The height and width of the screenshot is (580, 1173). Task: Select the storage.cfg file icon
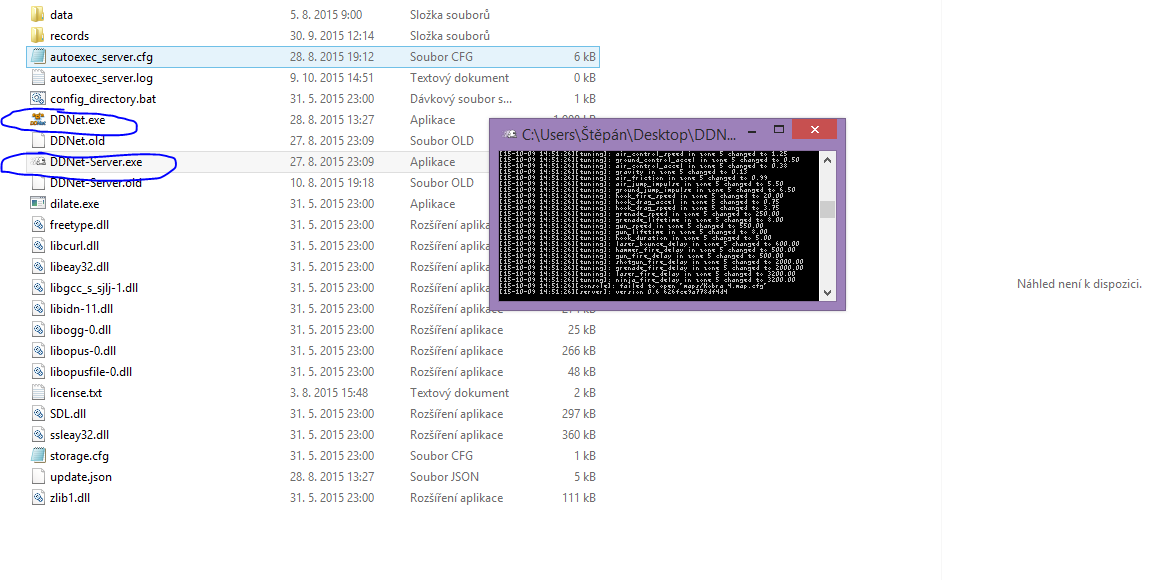[38, 456]
